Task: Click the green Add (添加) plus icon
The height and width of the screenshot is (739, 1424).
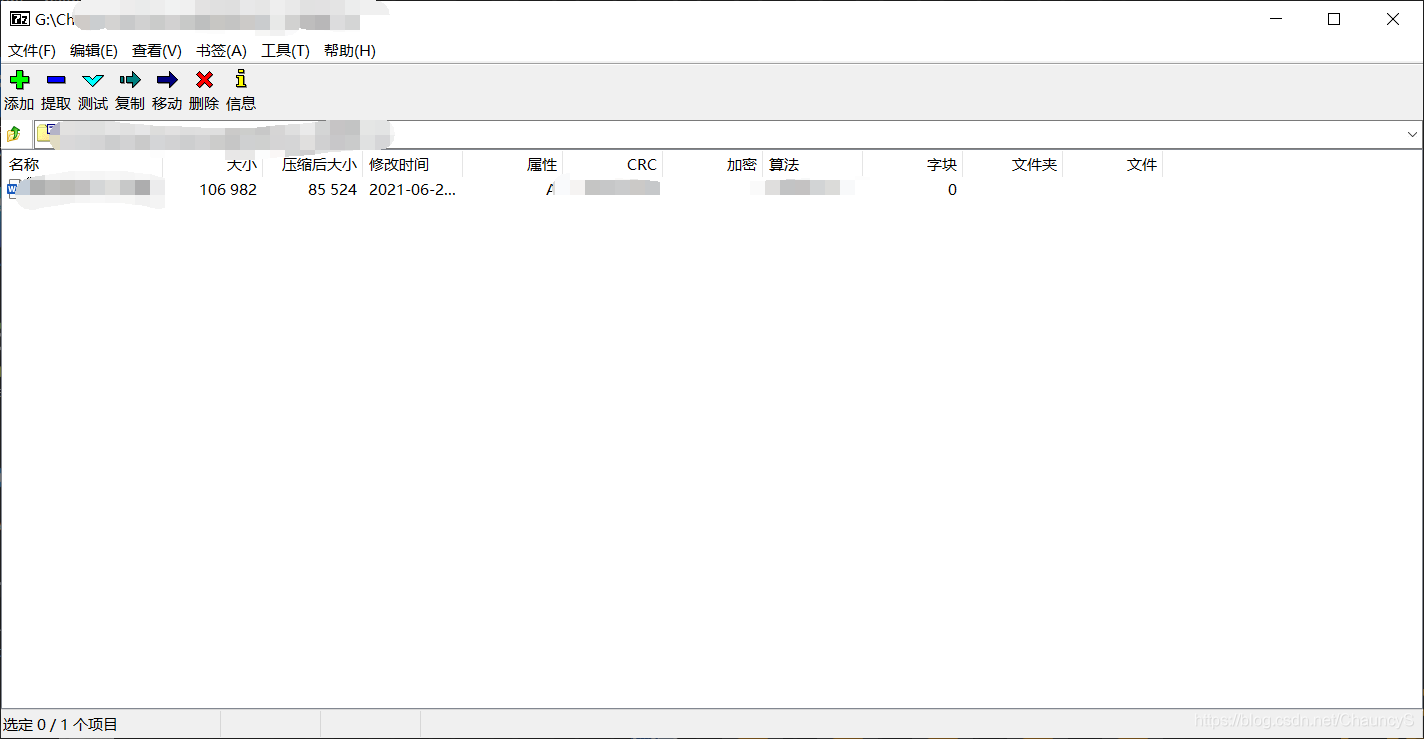Action: [x=19, y=80]
